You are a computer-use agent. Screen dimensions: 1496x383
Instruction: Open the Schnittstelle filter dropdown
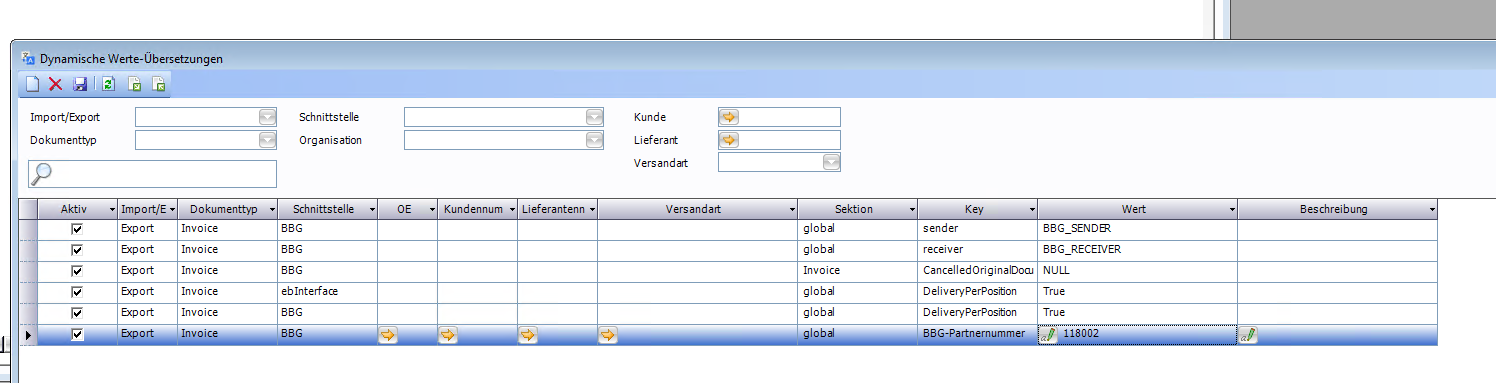595,117
